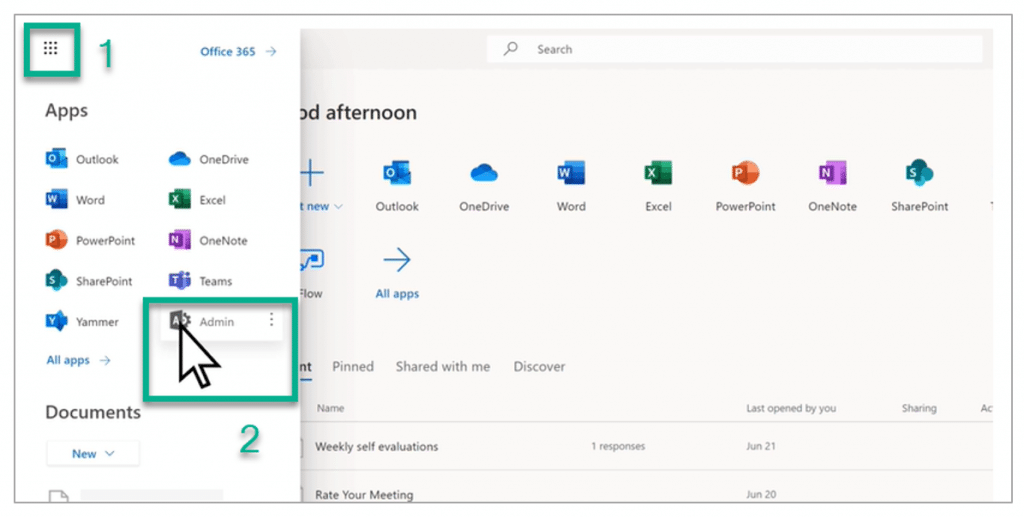The width and height of the screenshot is (1024, 518).
Task: Select the Jun 21 date cell
Action: coord(761,446)
